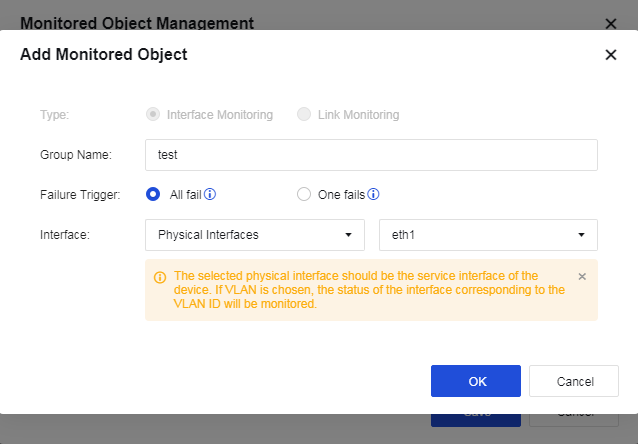Viewport: 638px width, 444px height.
Task: Expand the eth1 interface dropdown
Action: [x=488, y=235]
